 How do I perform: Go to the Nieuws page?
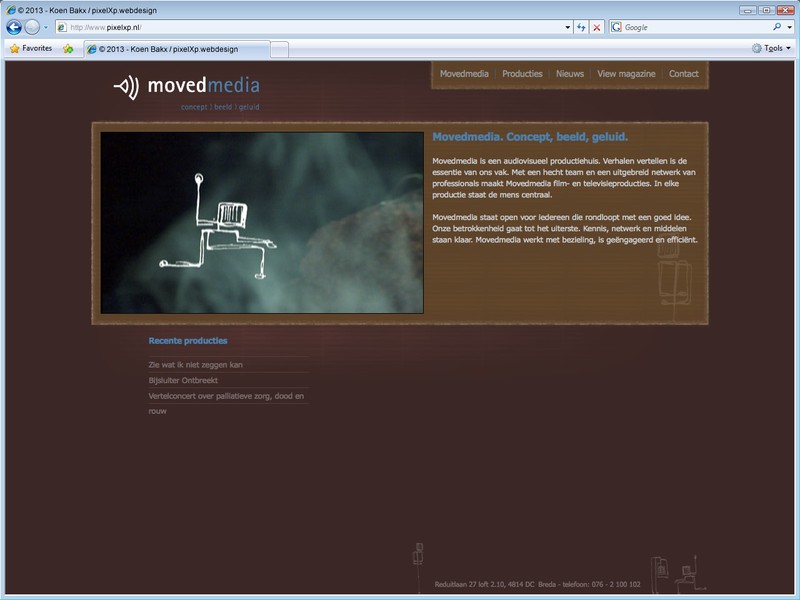570,74
